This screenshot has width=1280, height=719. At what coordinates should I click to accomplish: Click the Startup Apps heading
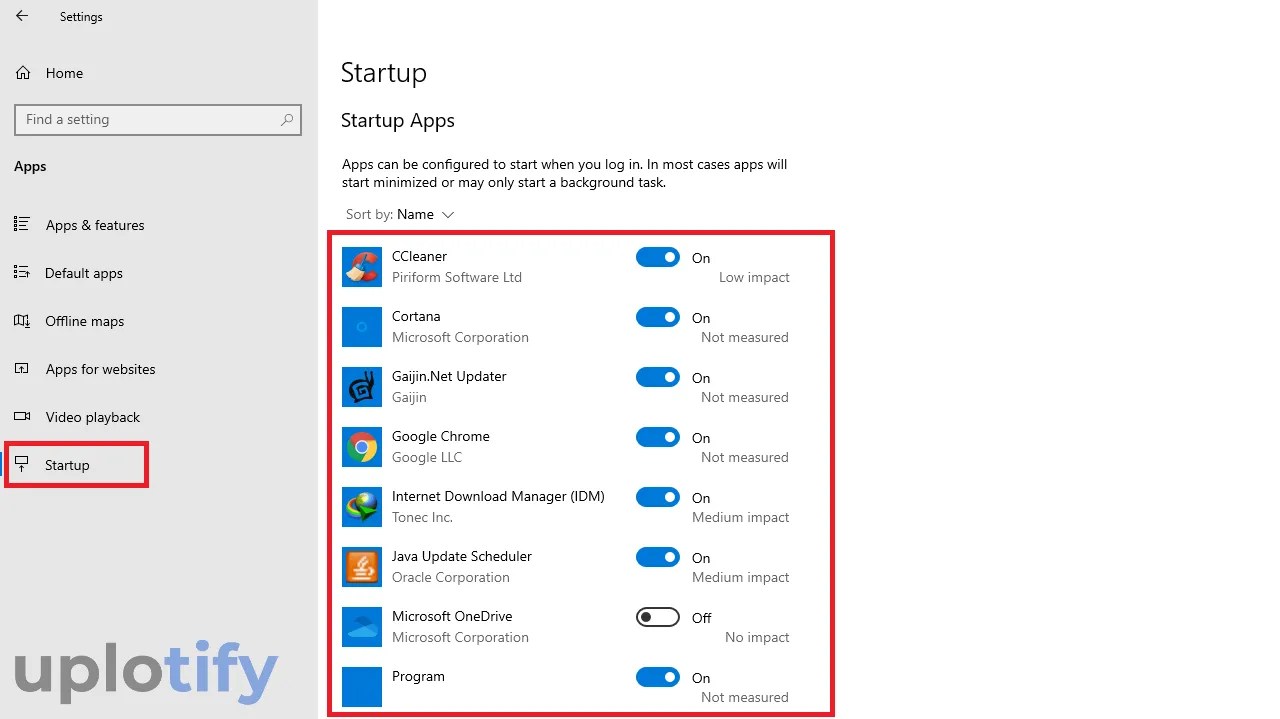pos(398,120)
